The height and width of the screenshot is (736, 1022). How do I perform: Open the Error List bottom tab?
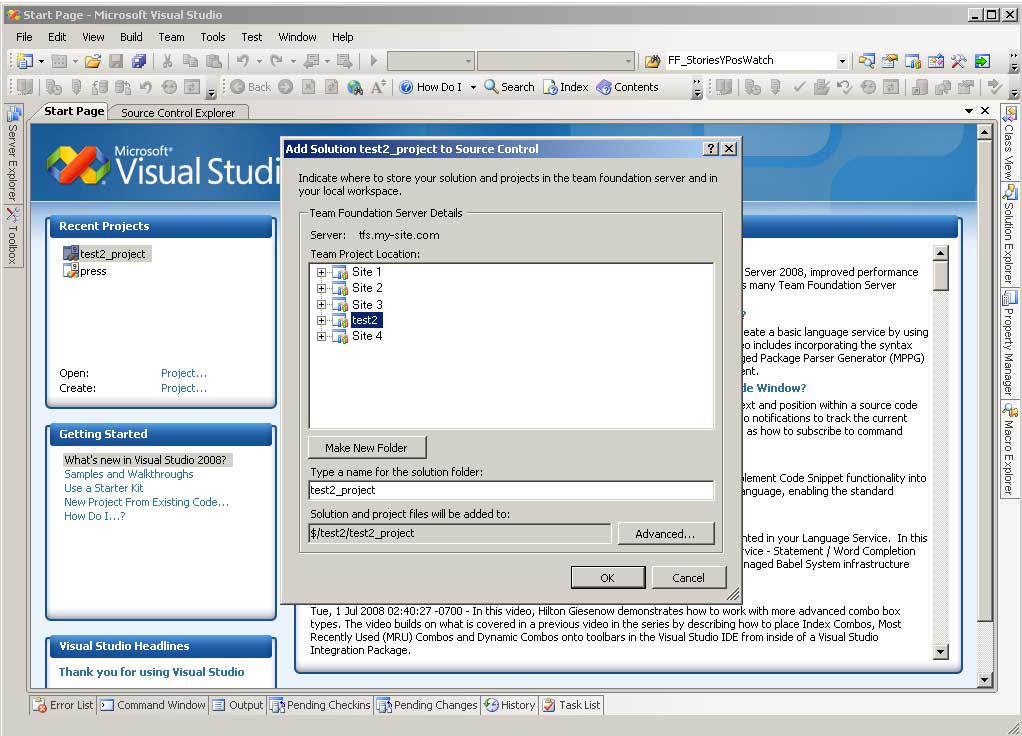64,705
